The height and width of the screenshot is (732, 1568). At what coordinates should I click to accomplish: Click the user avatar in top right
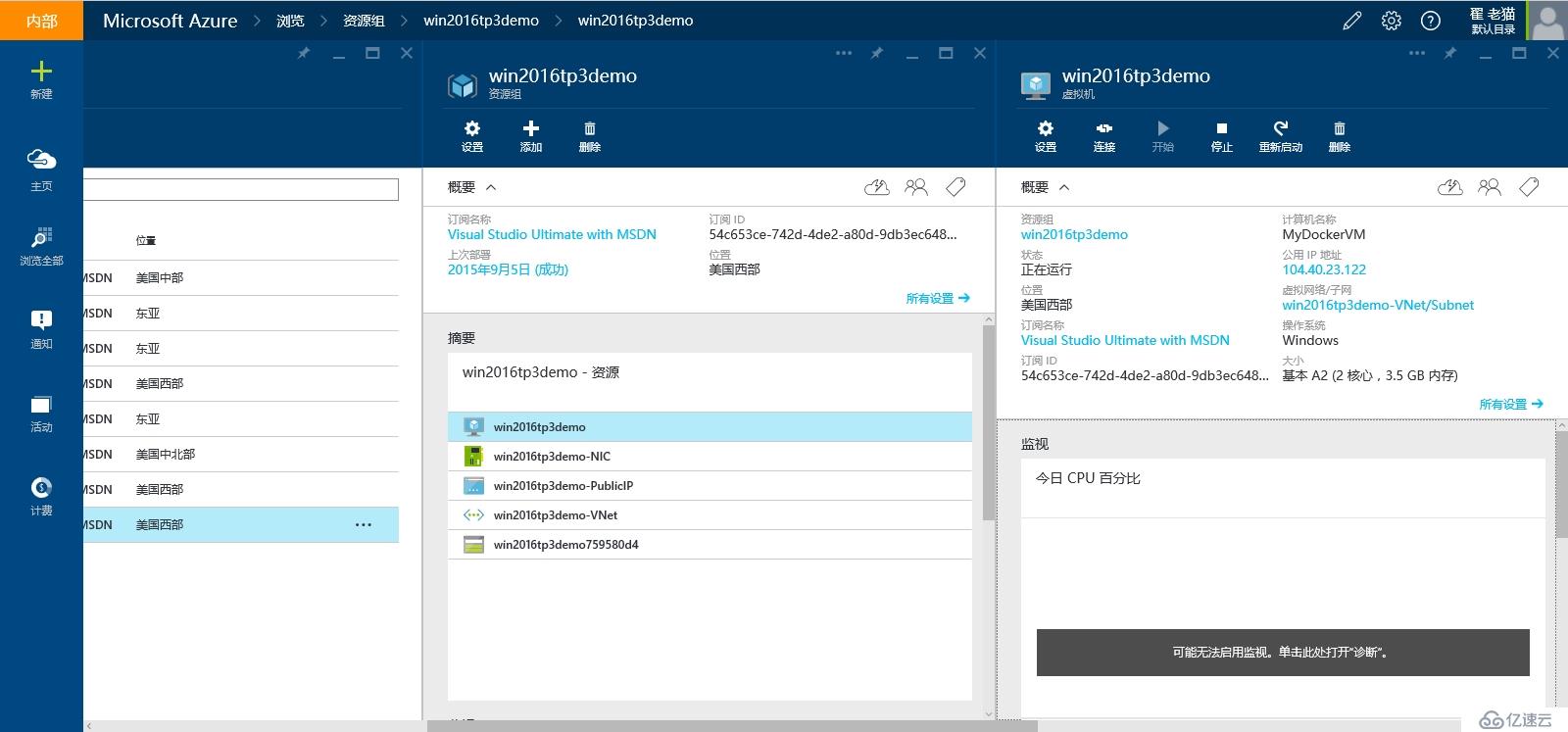click(1548, 21)
